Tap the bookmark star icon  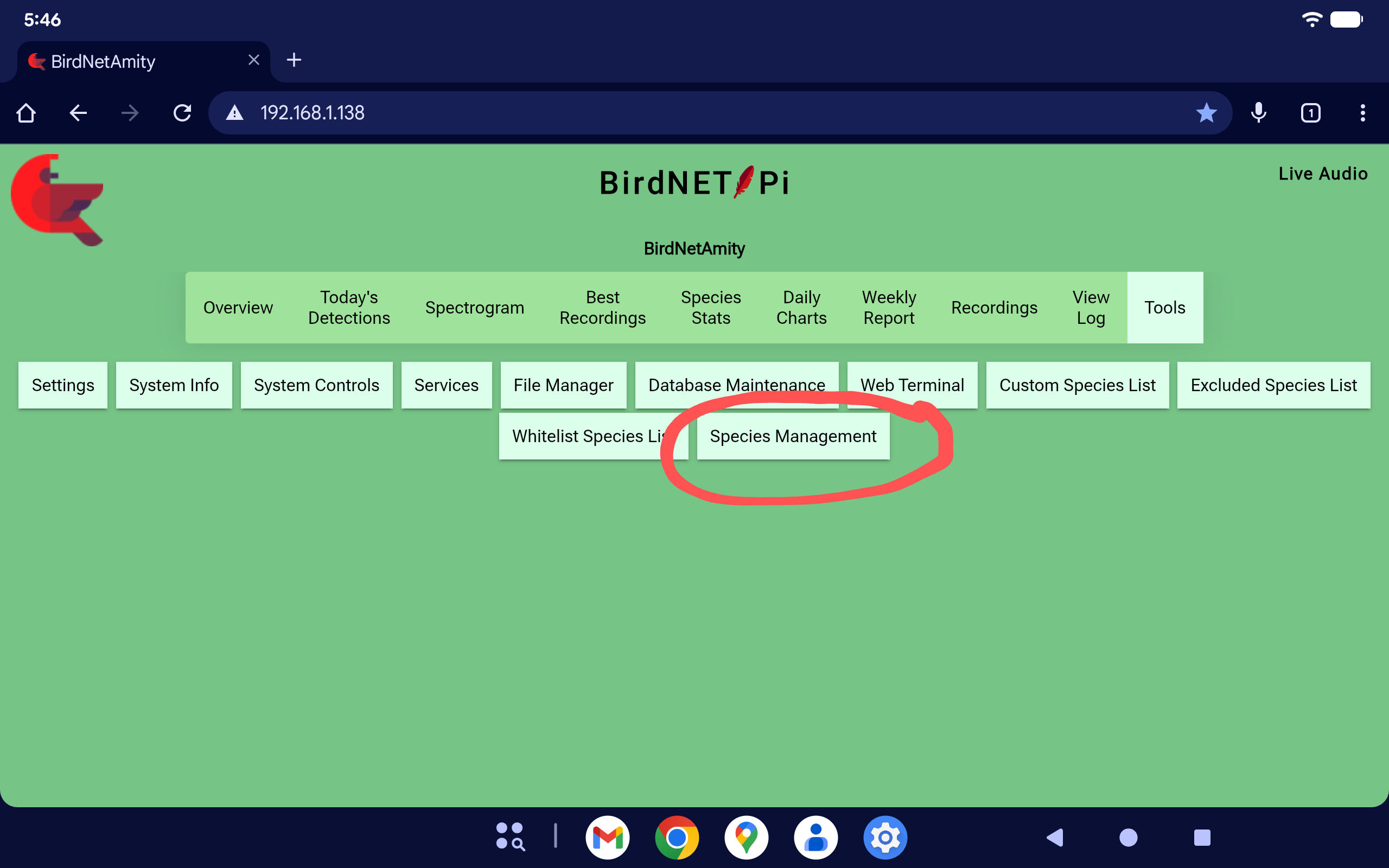(1206, 112)
